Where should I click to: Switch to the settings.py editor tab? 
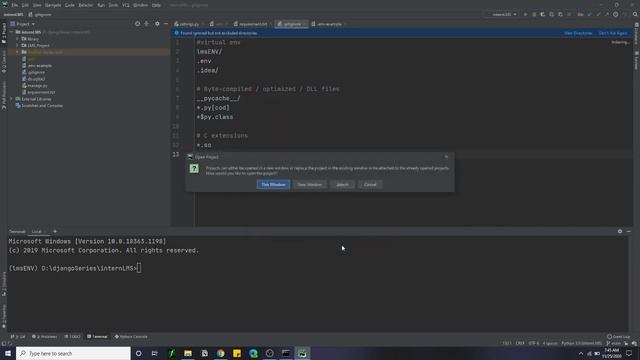click(187, 24)
